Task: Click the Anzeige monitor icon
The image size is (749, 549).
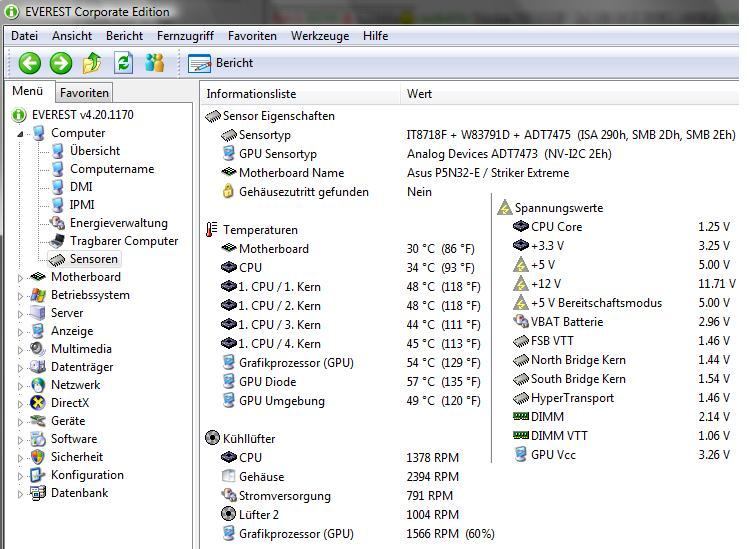Action: [38, 331]
